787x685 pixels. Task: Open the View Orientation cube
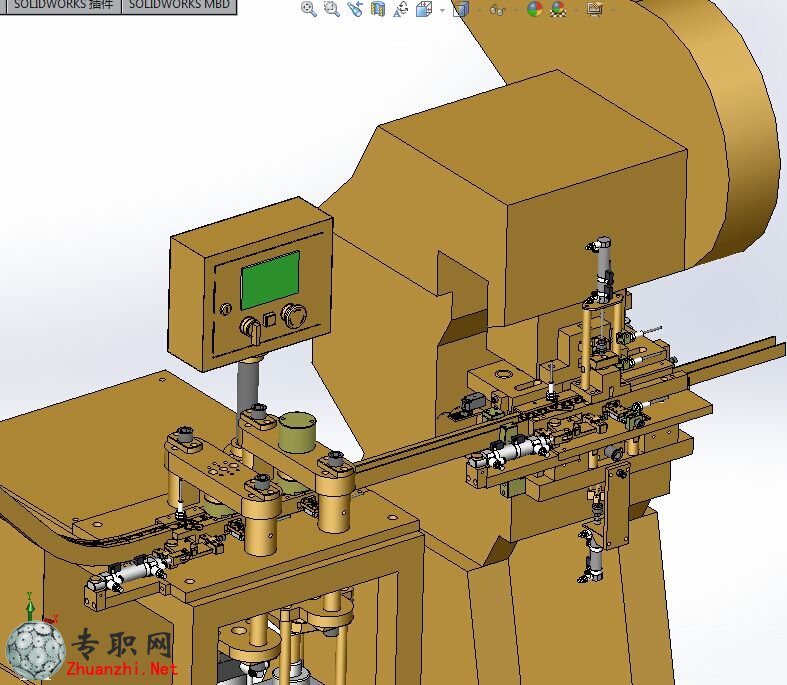pos(425,9)
